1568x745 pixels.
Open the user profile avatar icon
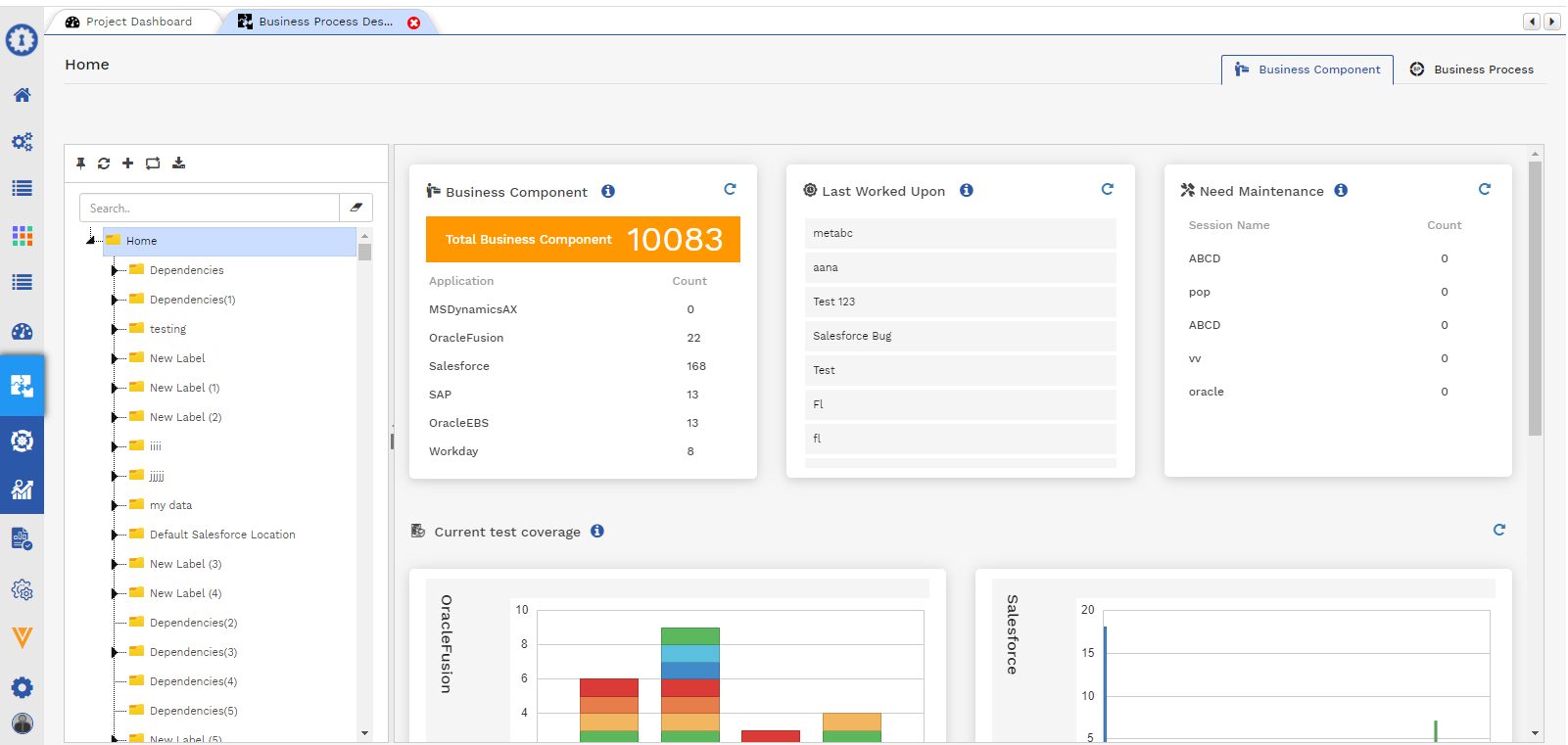coord(22,723)
